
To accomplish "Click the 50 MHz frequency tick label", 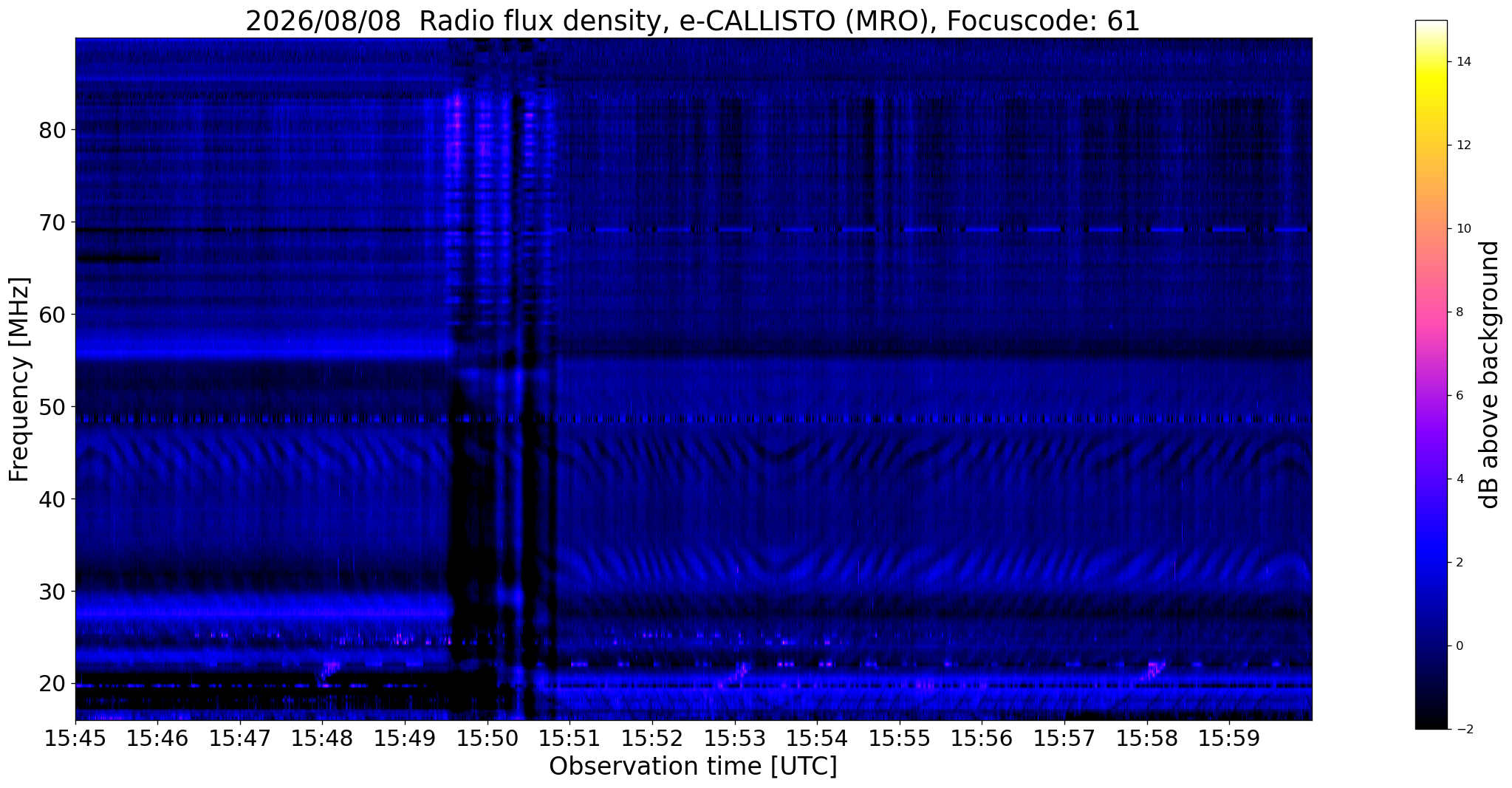I will (52, 407).
